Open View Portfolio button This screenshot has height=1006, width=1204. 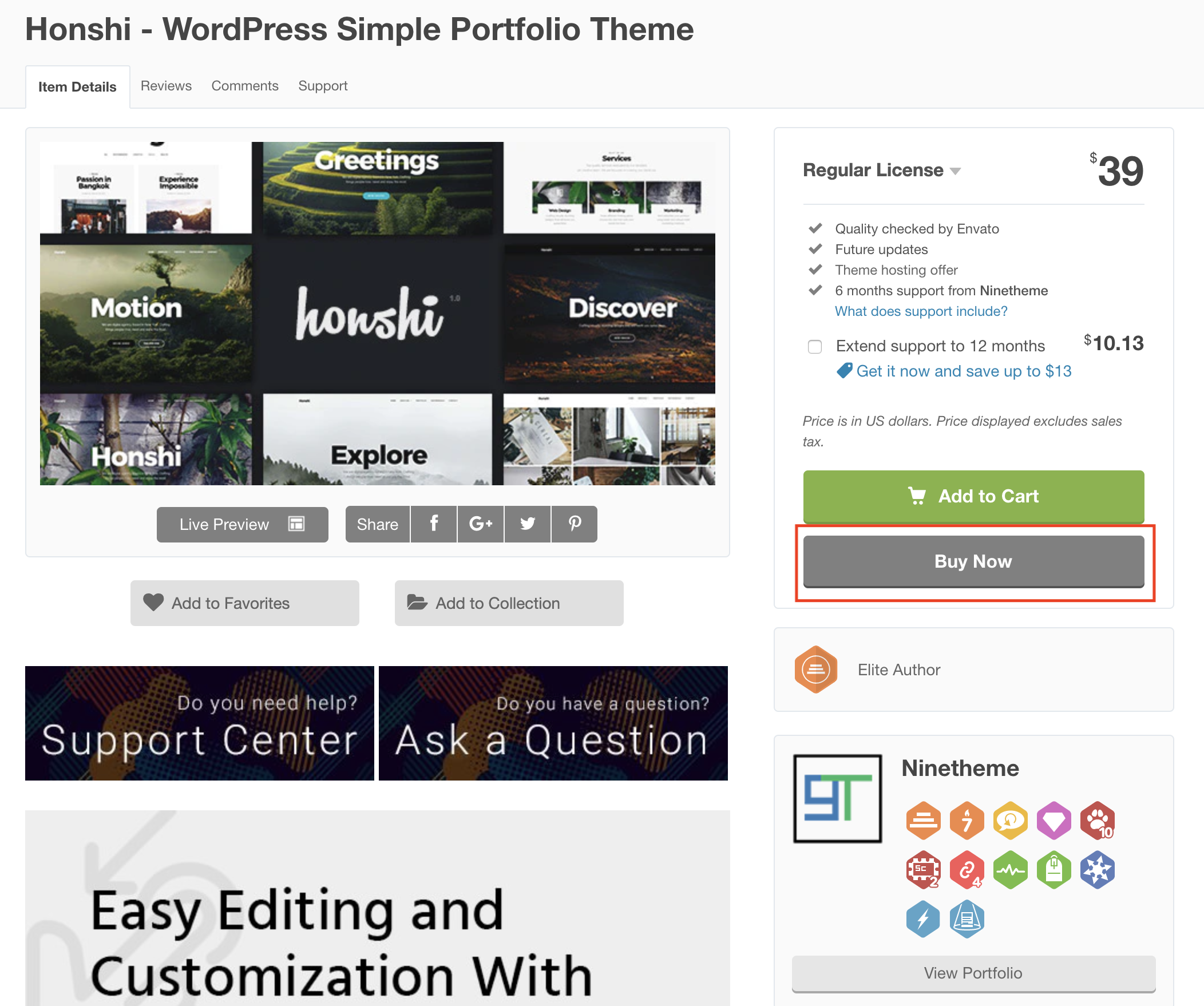pos(973,973)
